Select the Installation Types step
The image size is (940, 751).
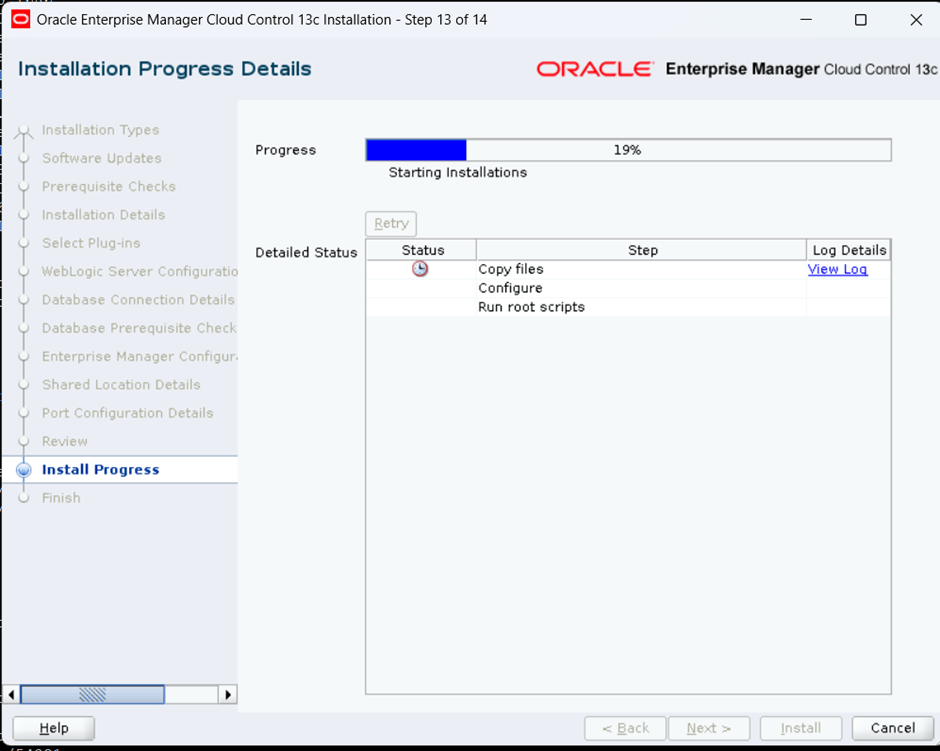click(x=100, y=130)
